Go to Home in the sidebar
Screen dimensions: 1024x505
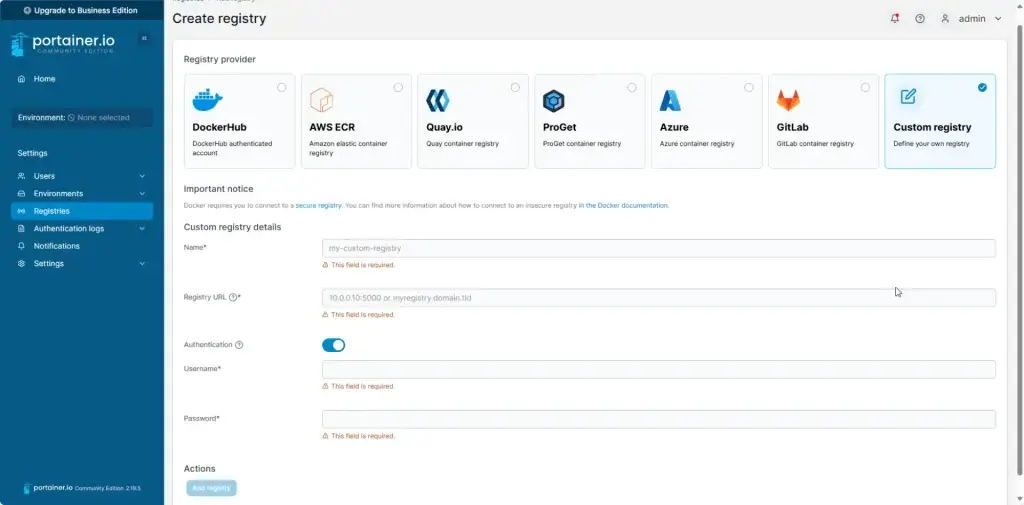click(x=82, y=79)
